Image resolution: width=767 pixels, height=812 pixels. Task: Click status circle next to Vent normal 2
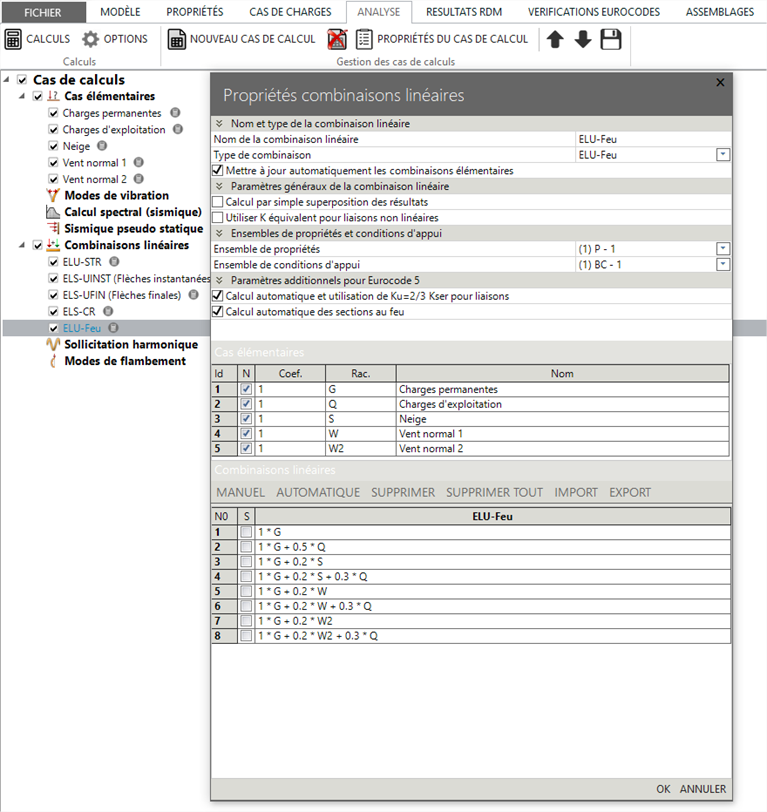[x=138, y=179]
